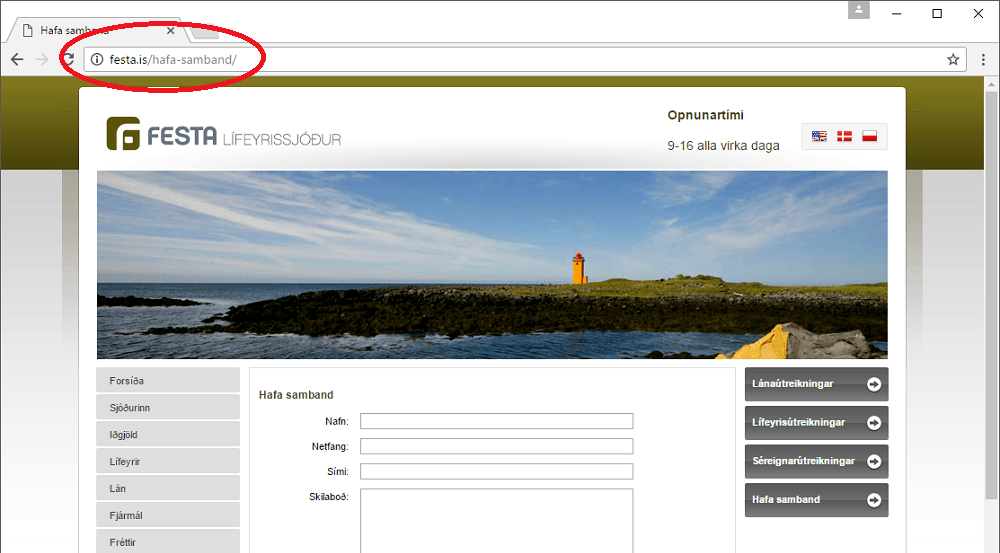The image size is (1000, 553).
Task: Switch site language to English flag
Action: click(819, 136)
